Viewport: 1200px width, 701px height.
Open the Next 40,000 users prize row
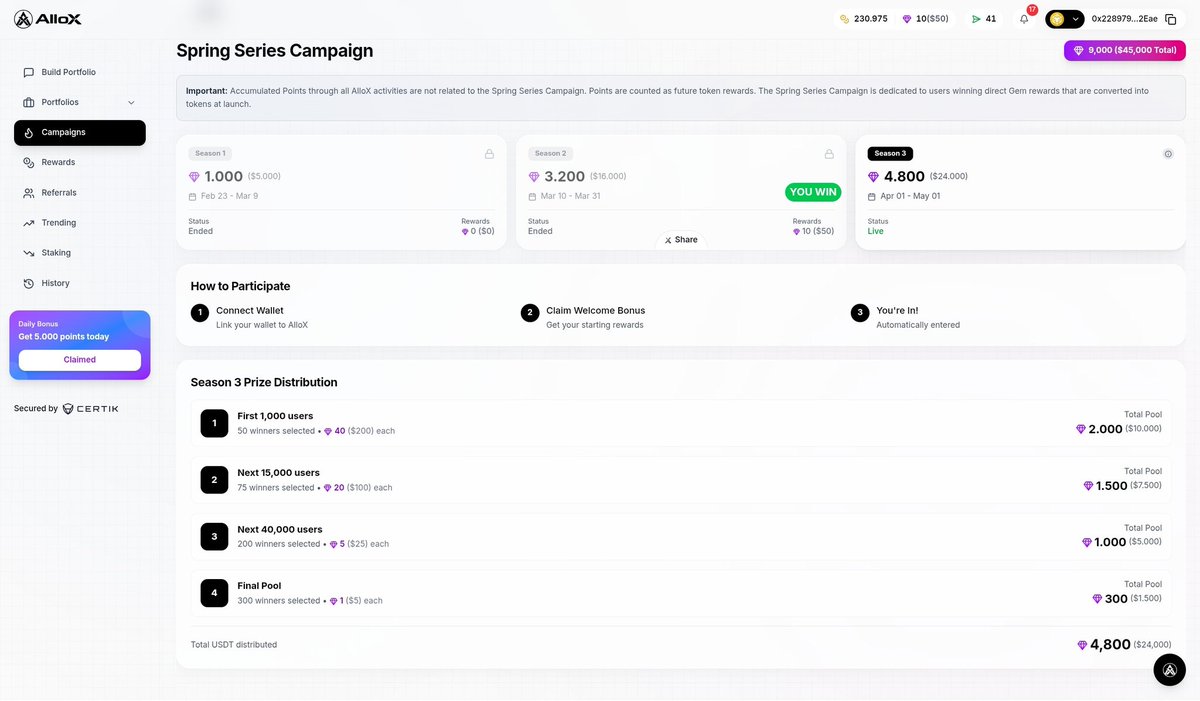pos(681,536)
